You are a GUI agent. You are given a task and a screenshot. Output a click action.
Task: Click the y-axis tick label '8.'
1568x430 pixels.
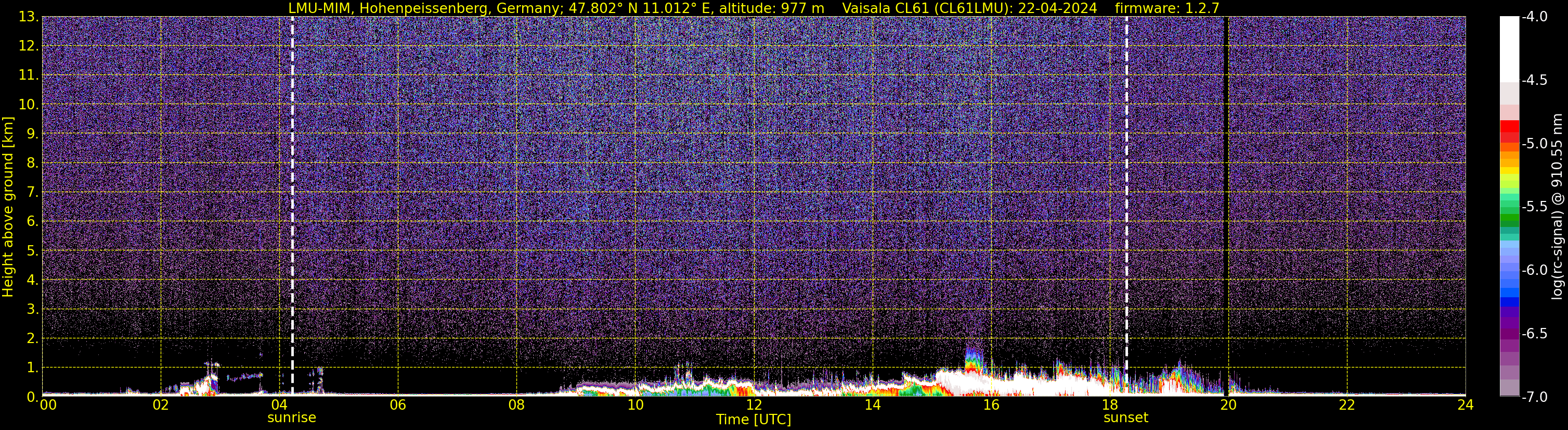32,162
